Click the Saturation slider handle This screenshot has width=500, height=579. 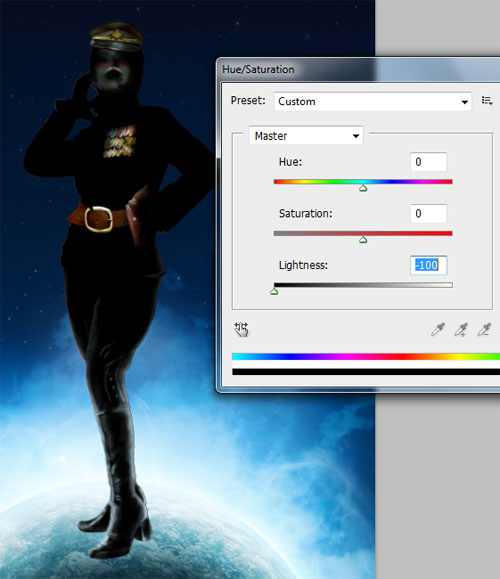point(363,240)
